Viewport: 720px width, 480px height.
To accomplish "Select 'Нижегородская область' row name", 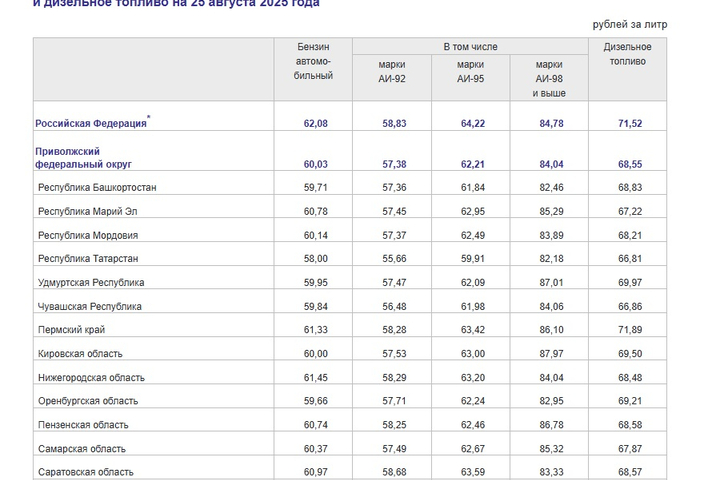I will tap(91, 378).
